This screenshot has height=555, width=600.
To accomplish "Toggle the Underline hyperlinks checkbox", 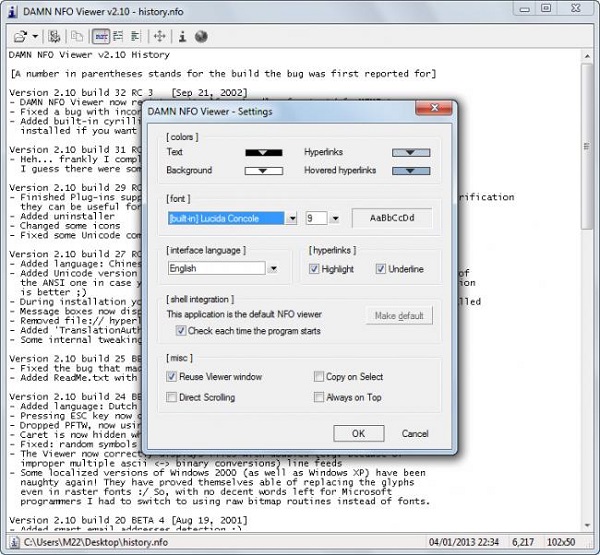I will pyautogui.click(x=380, y=269).
